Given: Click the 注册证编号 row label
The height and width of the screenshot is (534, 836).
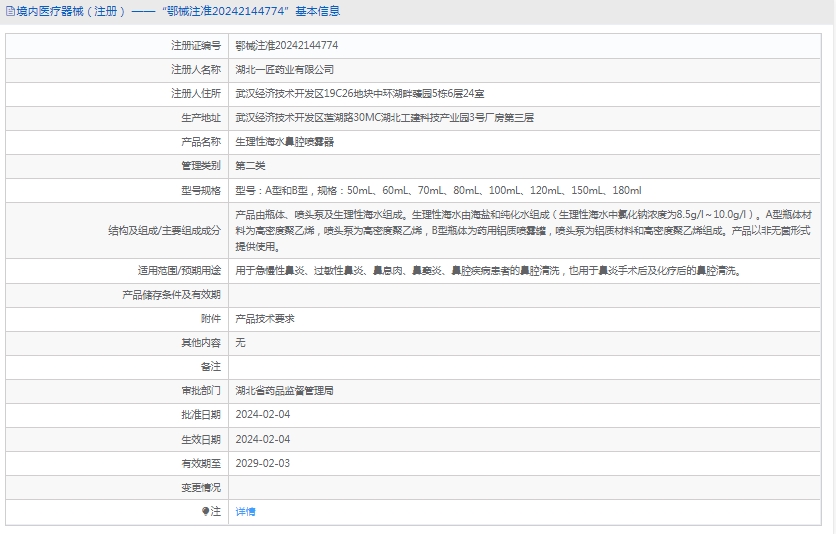Looking at the screenshot, I should 195,46.
